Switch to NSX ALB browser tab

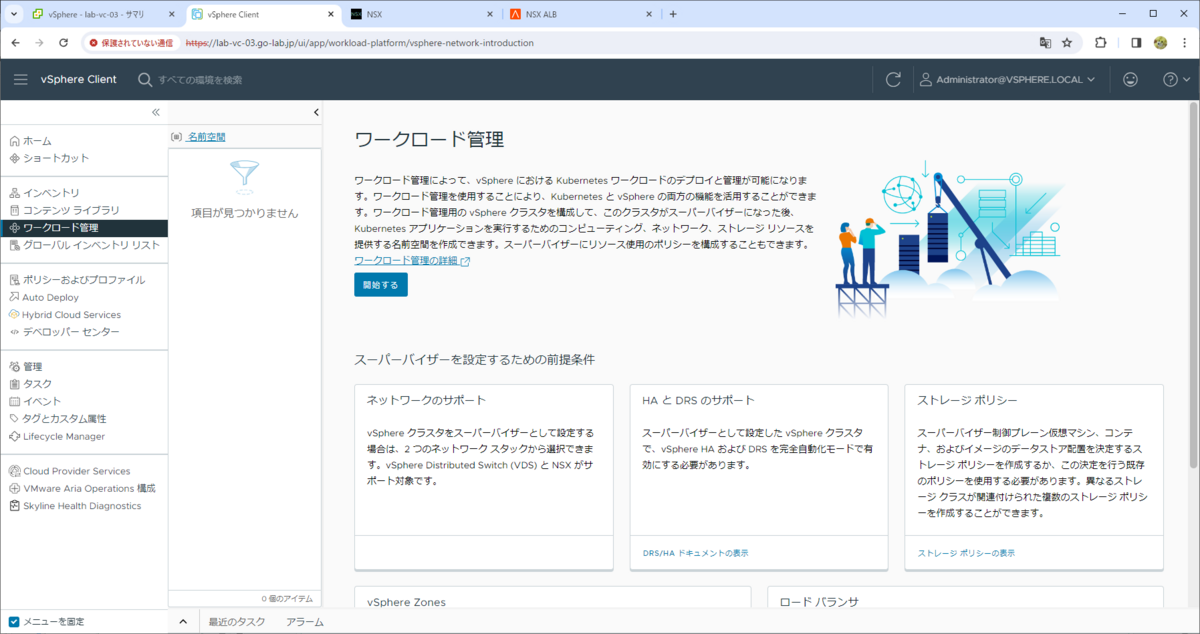(x=580, y=14)
